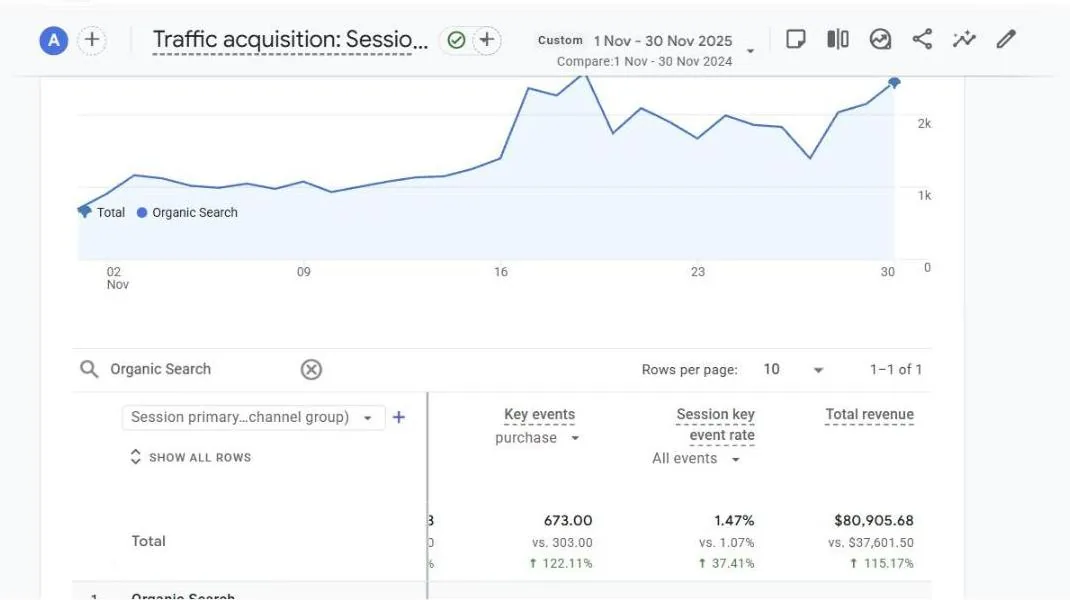Clear the Organic Search filter
1070x600 pixels.
tap(311, 369)
